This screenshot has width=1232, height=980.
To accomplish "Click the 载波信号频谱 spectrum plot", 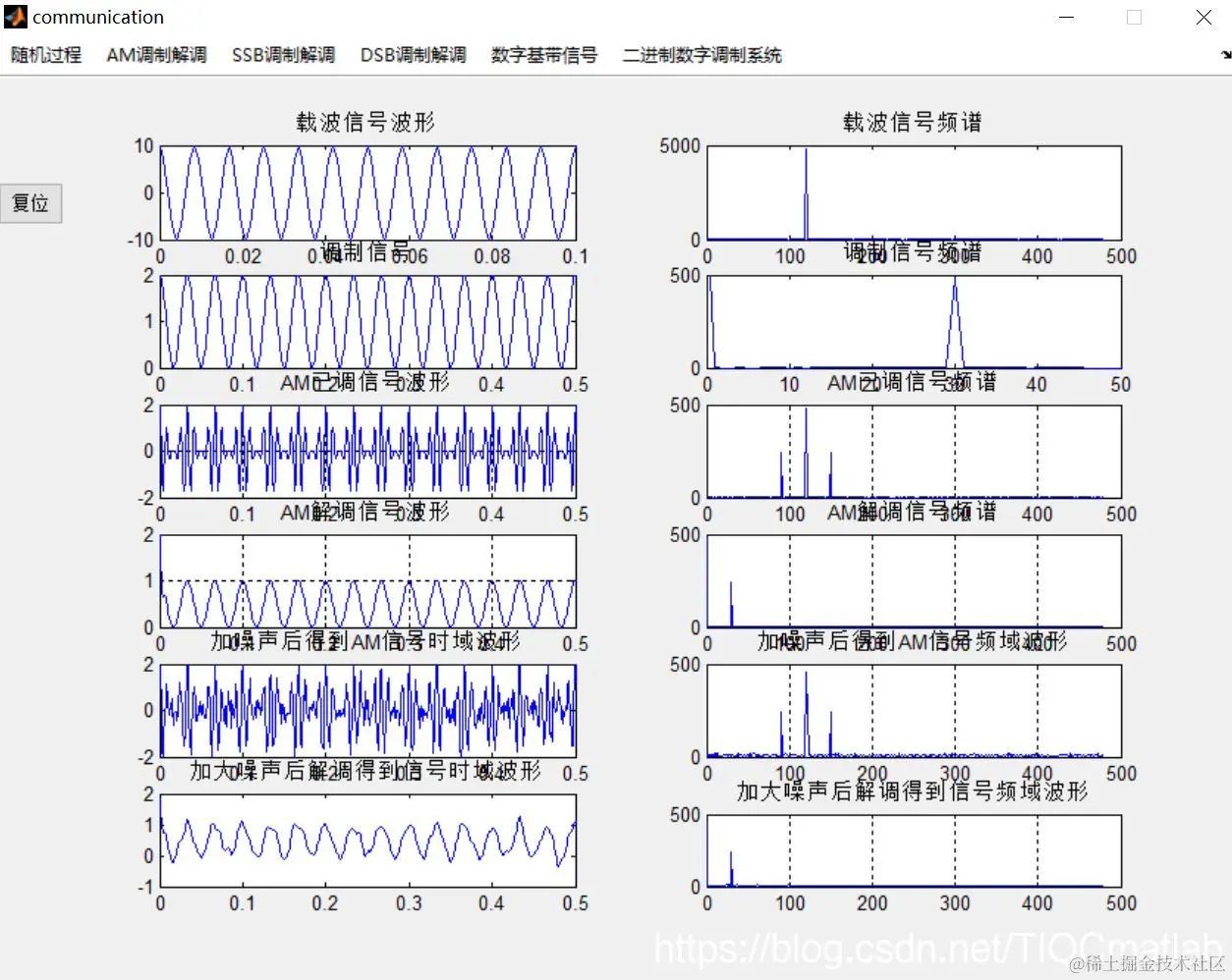I will 914,192.
